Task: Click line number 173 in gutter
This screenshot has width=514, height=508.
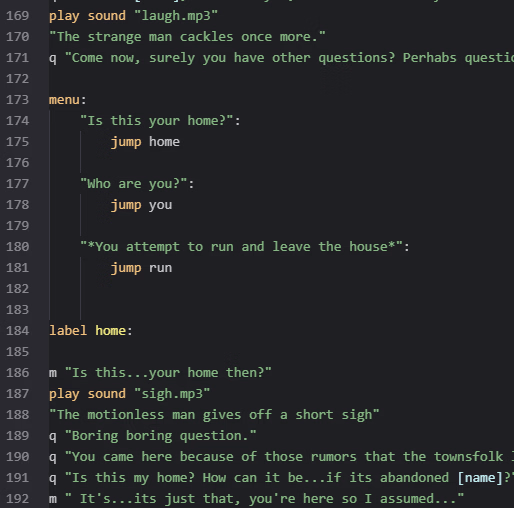Action: tap(18, 100)
